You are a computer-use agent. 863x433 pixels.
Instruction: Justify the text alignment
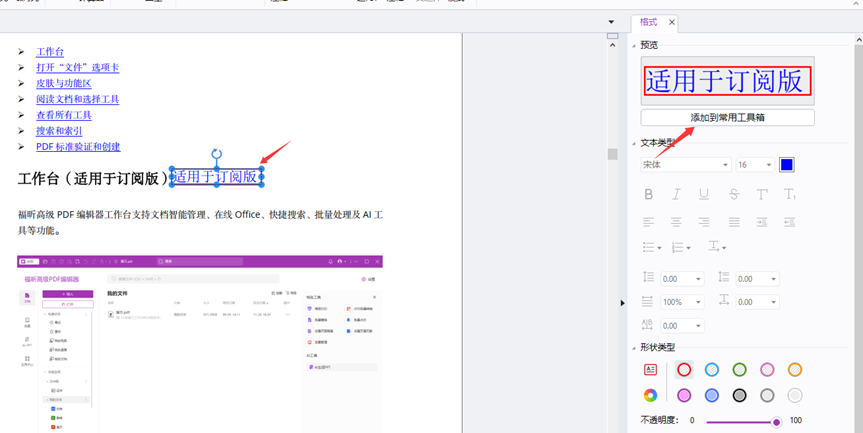click(x=733, y=222)
